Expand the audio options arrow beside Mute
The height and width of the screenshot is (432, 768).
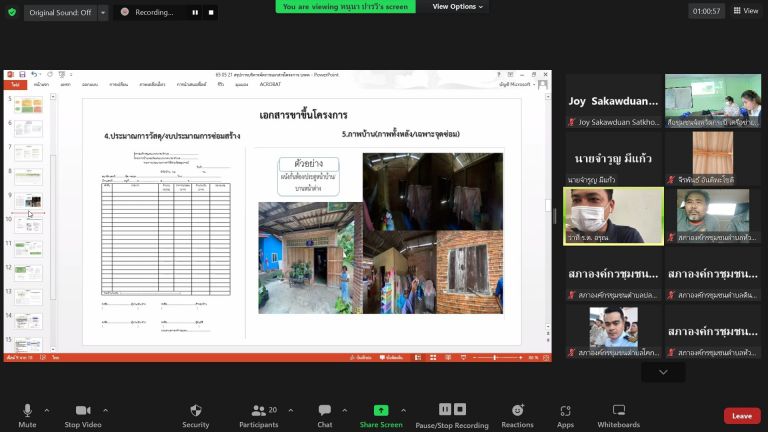pos(49,409)
